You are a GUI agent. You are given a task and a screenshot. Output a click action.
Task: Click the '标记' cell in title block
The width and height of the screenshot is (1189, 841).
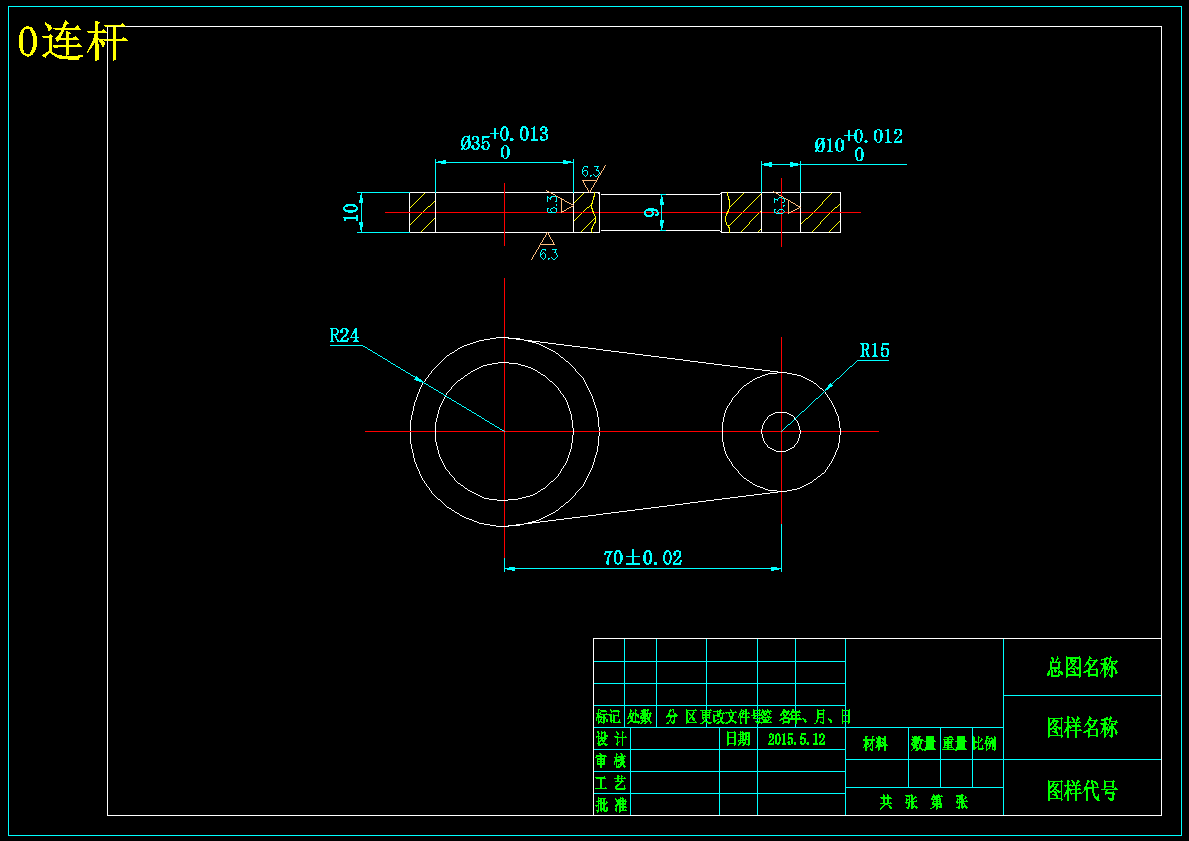tap(608, 717)
